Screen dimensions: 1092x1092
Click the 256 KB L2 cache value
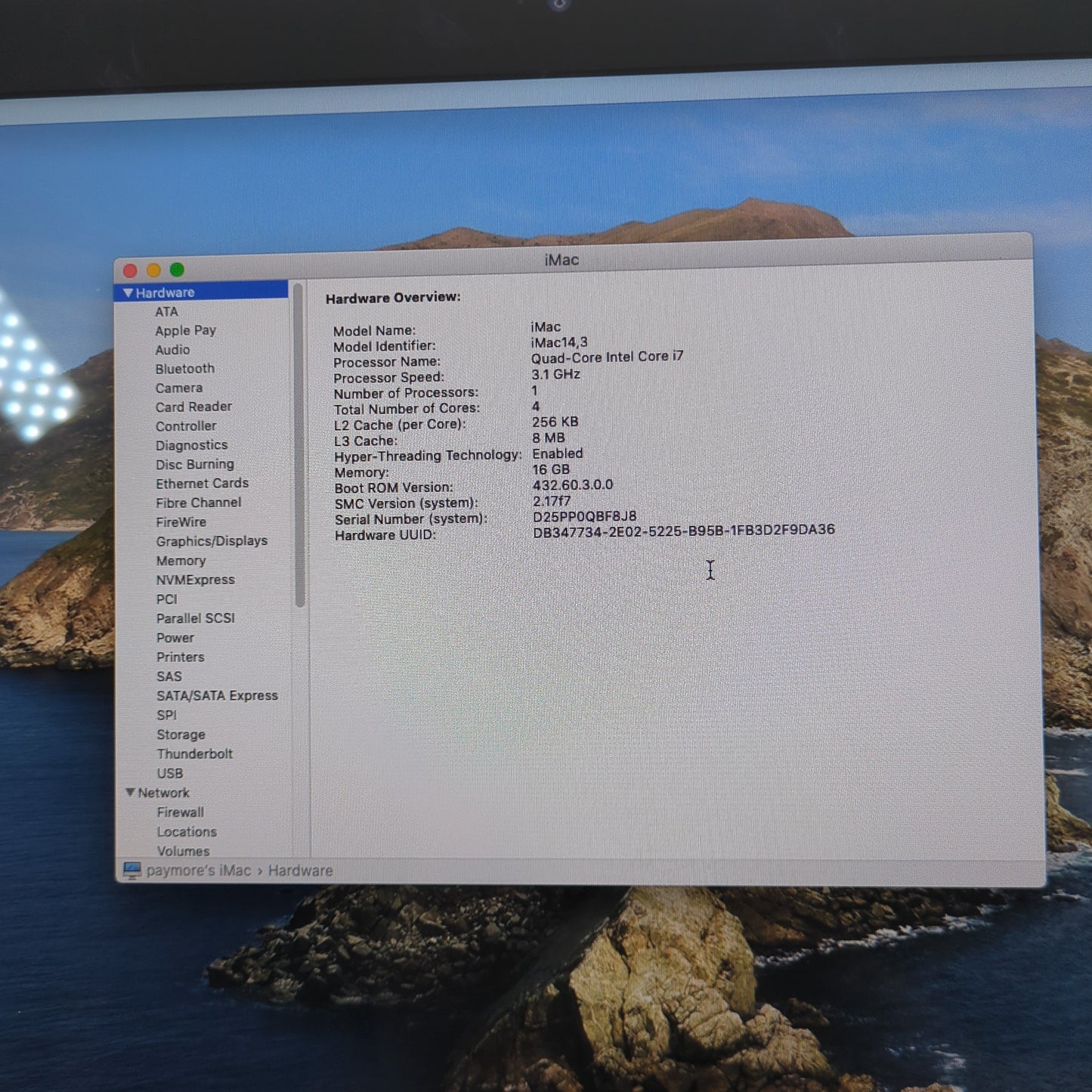click(x=555, y=422)
